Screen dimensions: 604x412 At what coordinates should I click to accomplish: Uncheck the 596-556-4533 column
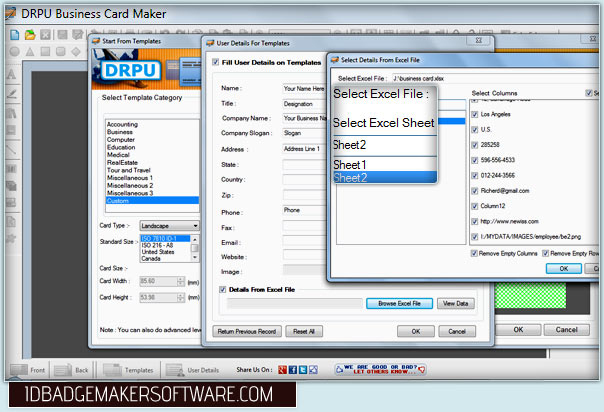pos(475,160)
